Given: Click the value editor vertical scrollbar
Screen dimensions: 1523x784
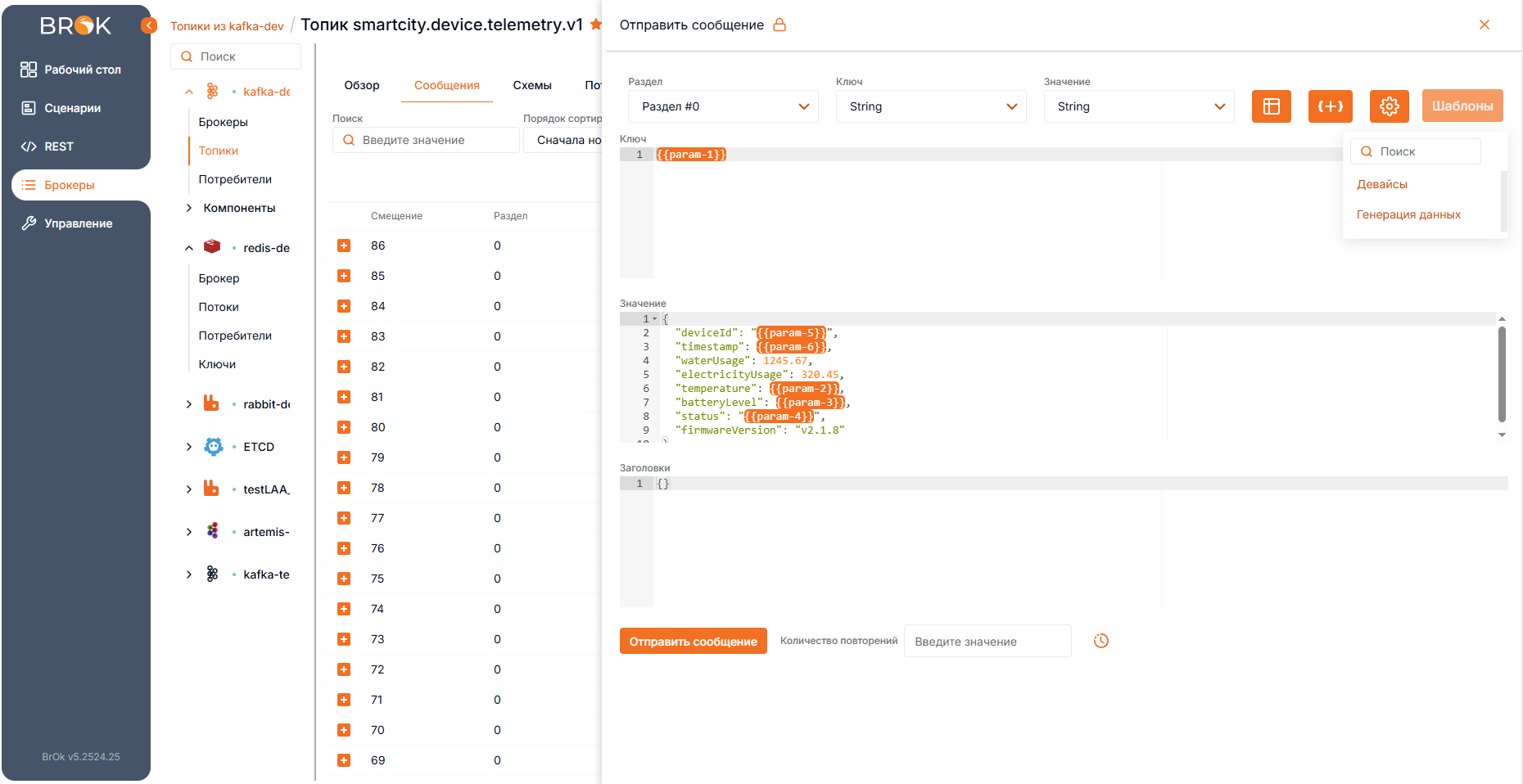Looking at the screenshot, I should pos(1502,373).
